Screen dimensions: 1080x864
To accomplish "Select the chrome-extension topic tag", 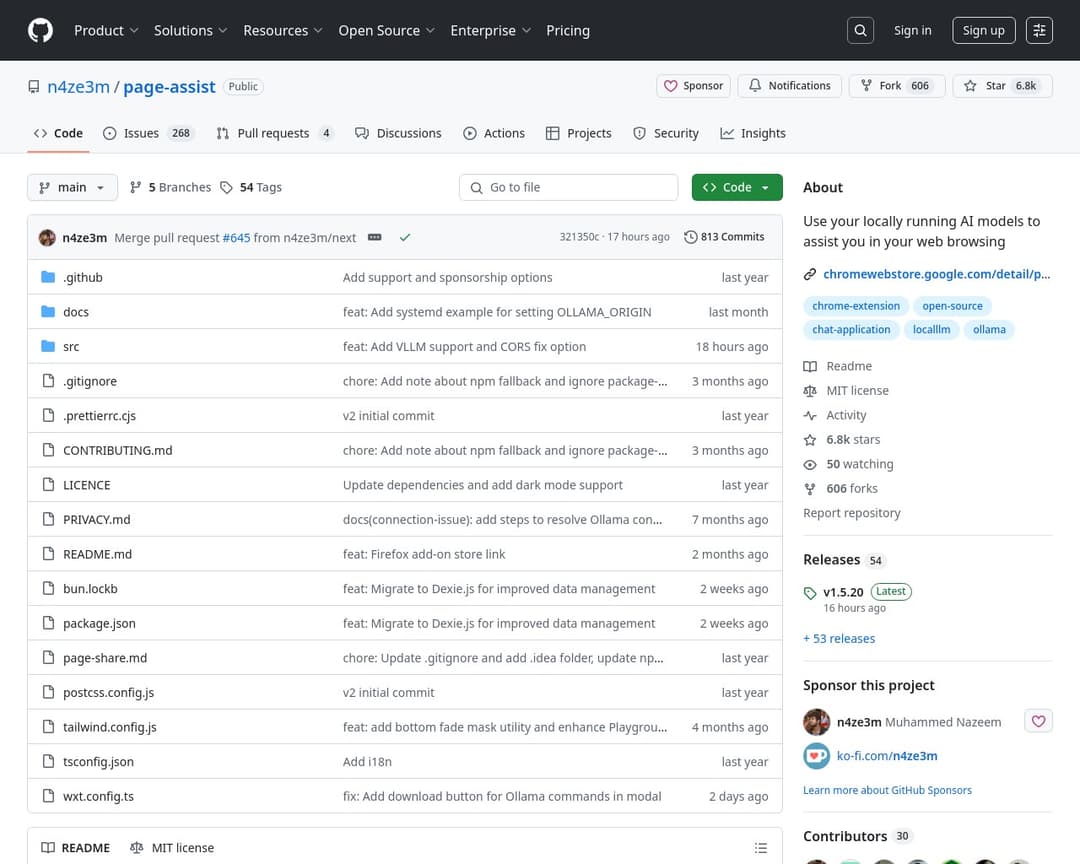I will click(855, 306).
